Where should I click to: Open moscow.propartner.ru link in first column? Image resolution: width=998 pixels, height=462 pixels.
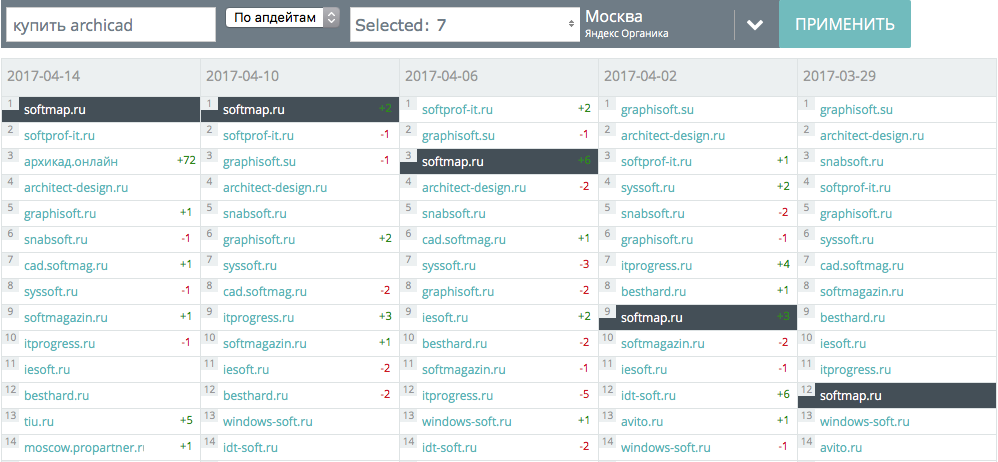[84, 447]
